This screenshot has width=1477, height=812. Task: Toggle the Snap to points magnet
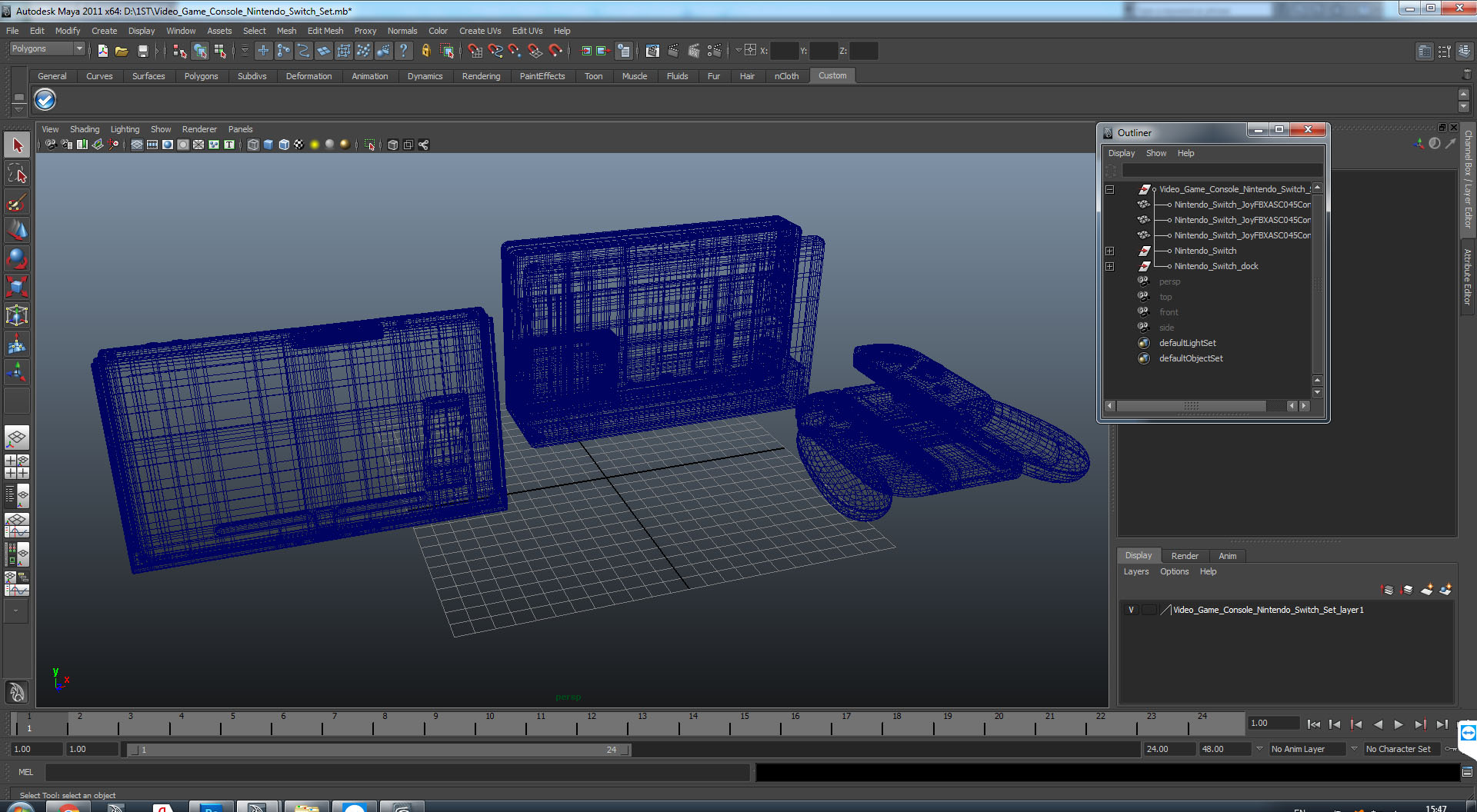pos(515,51)
